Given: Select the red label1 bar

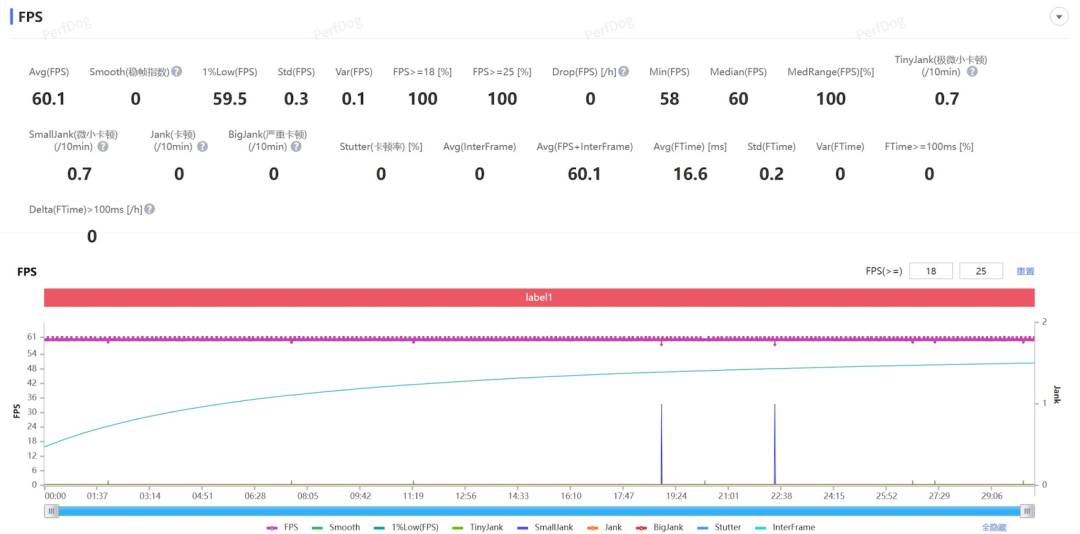Looking at the screenshot, I should [539, 298].
